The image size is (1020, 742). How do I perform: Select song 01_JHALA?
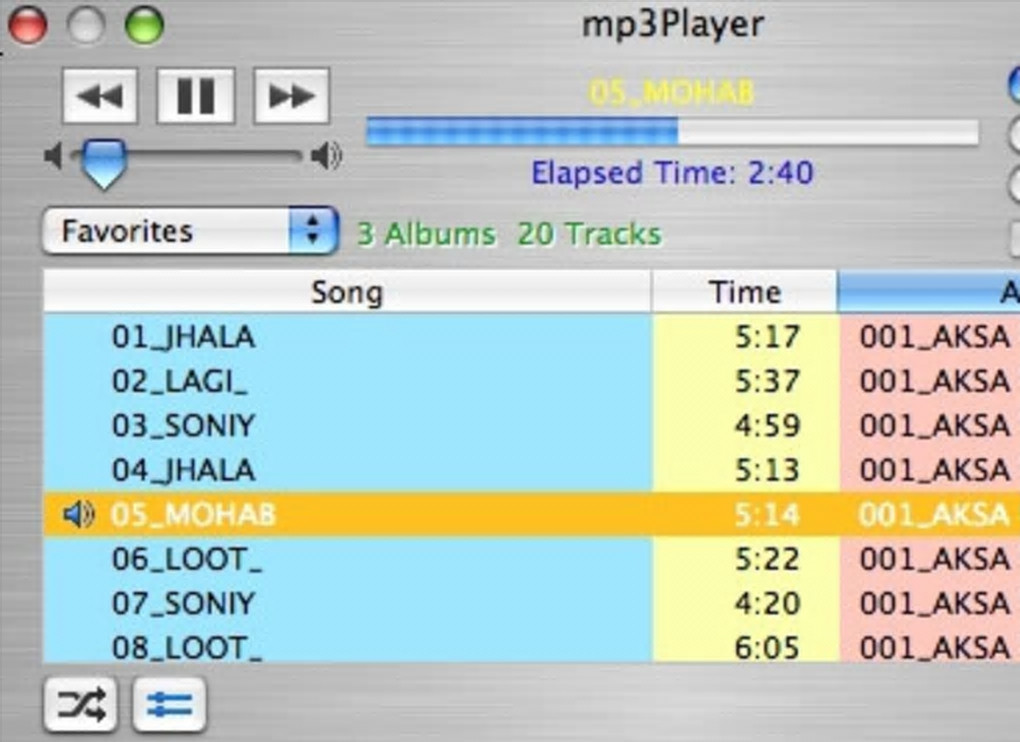pos(183,337)
